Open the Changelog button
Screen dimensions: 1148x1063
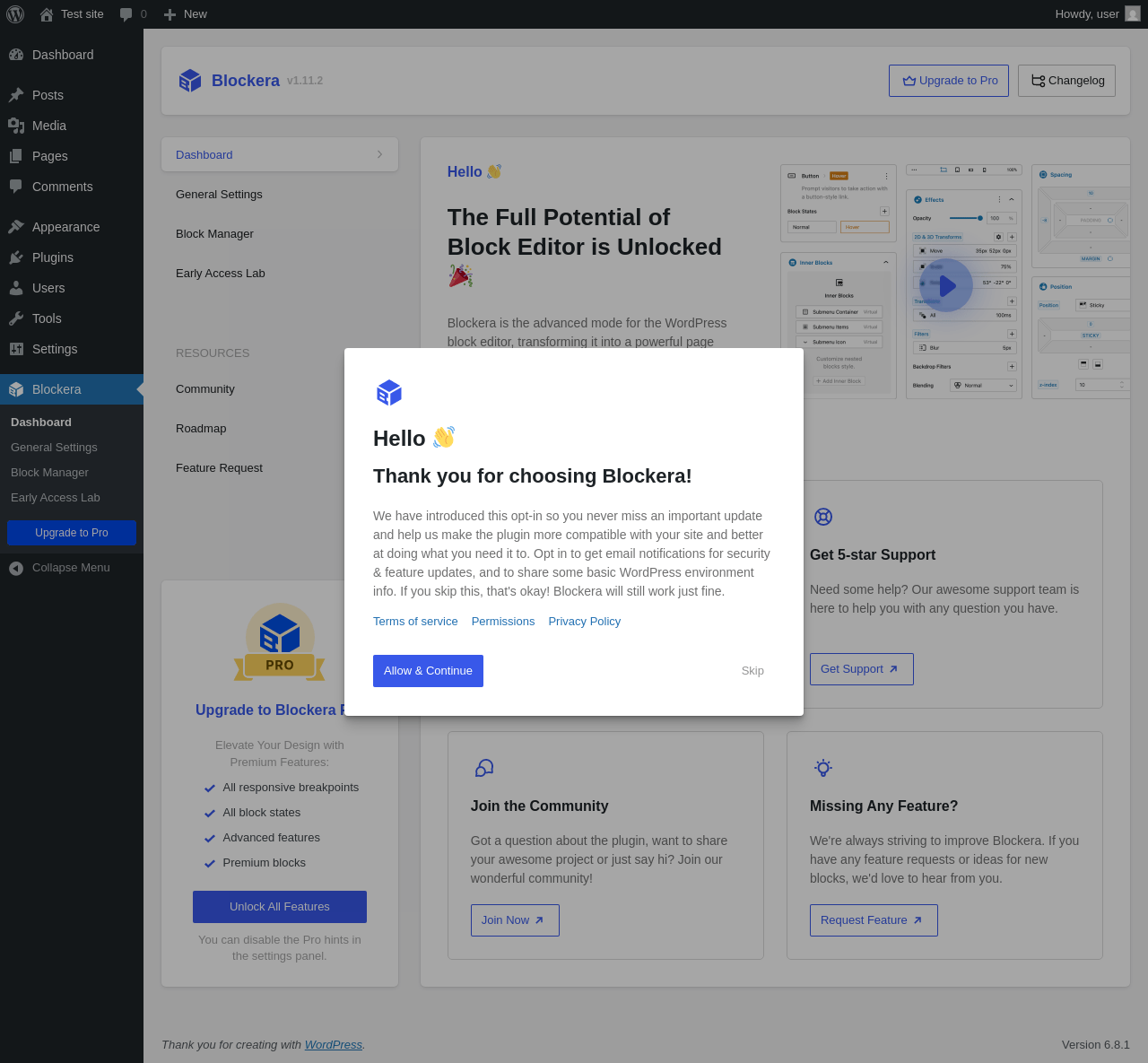(x=1067, y=81)
